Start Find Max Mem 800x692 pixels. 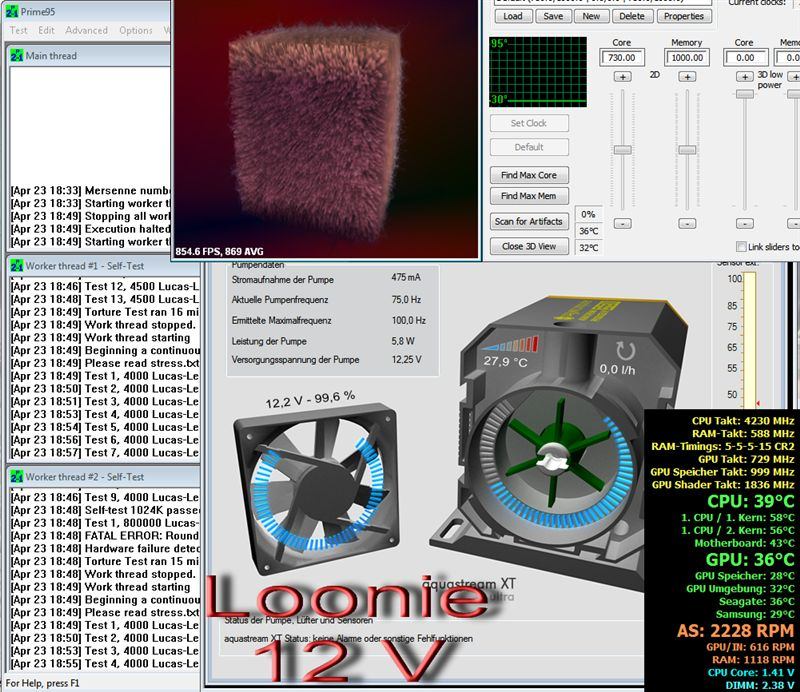tap(529, 196)
